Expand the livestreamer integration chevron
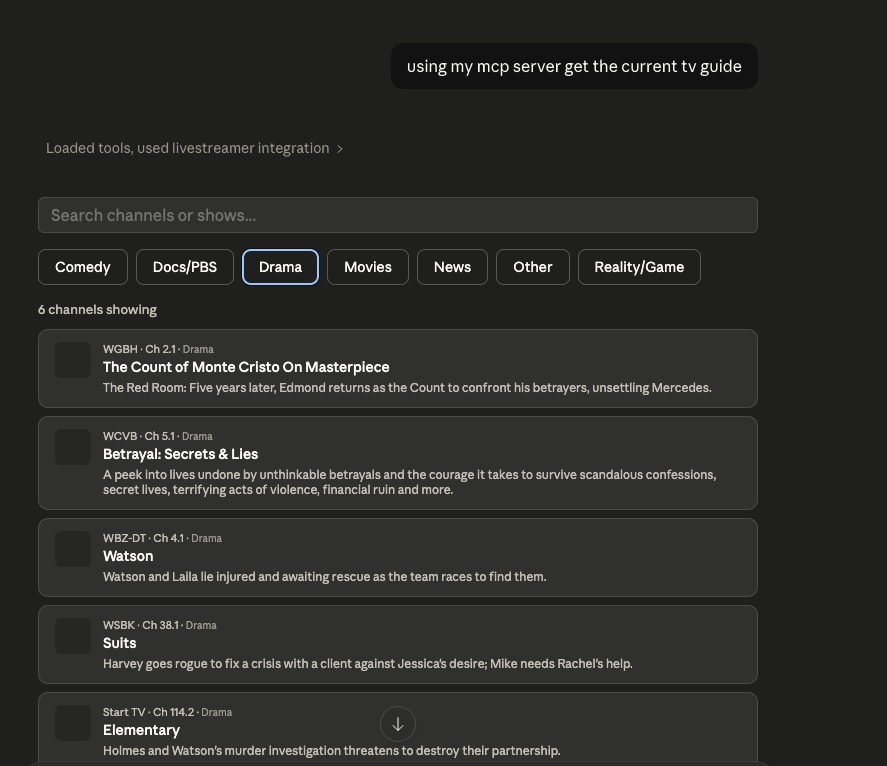887x766 pixels. pyautogui.click(x=340, y=149)
